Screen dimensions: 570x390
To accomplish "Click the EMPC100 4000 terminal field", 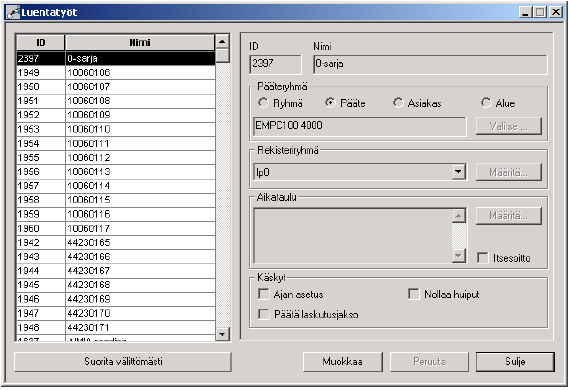I will tap(360, 126).
